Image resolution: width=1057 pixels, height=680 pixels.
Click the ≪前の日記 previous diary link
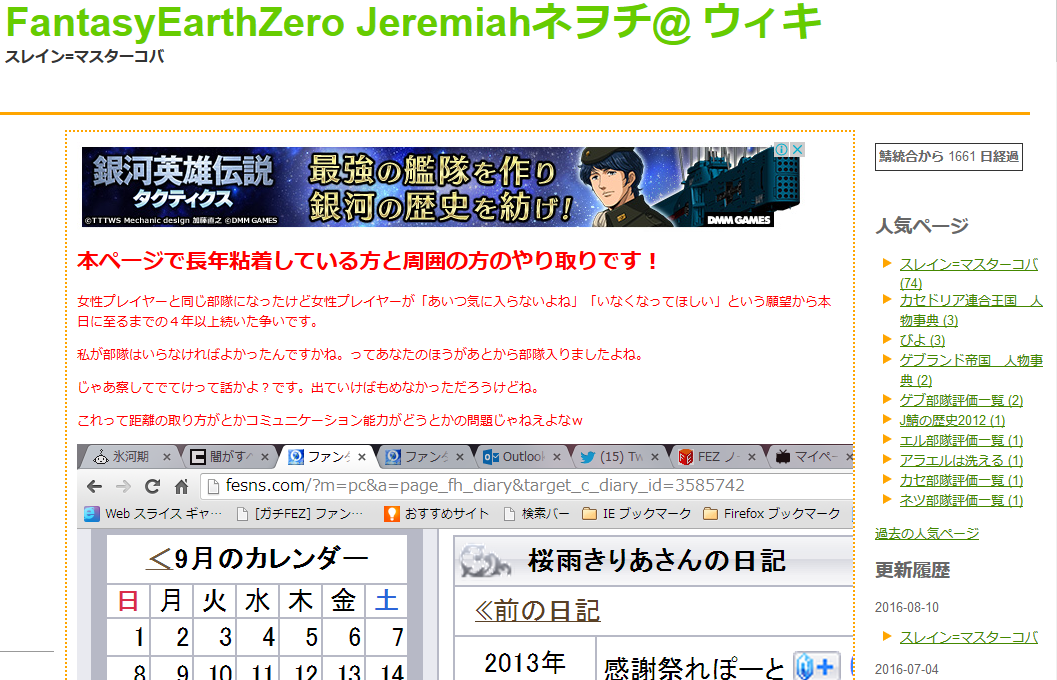pyautogui.click(x=538, y=610)
